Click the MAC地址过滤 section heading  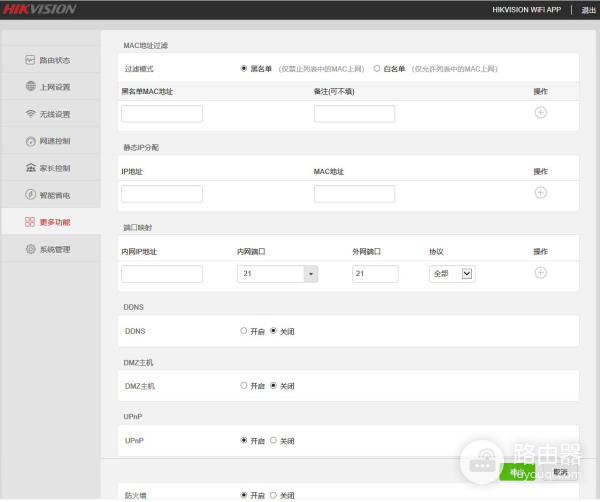145,46
